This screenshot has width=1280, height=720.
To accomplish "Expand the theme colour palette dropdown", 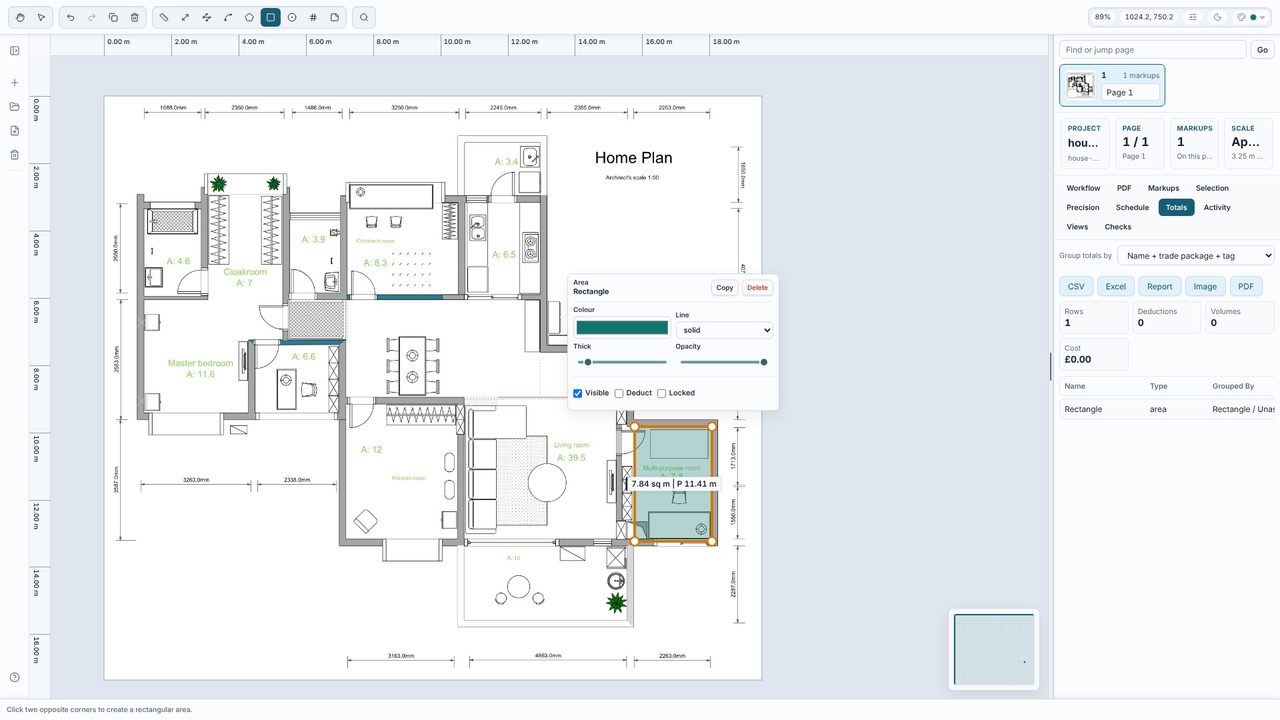I will [1250, 17].
